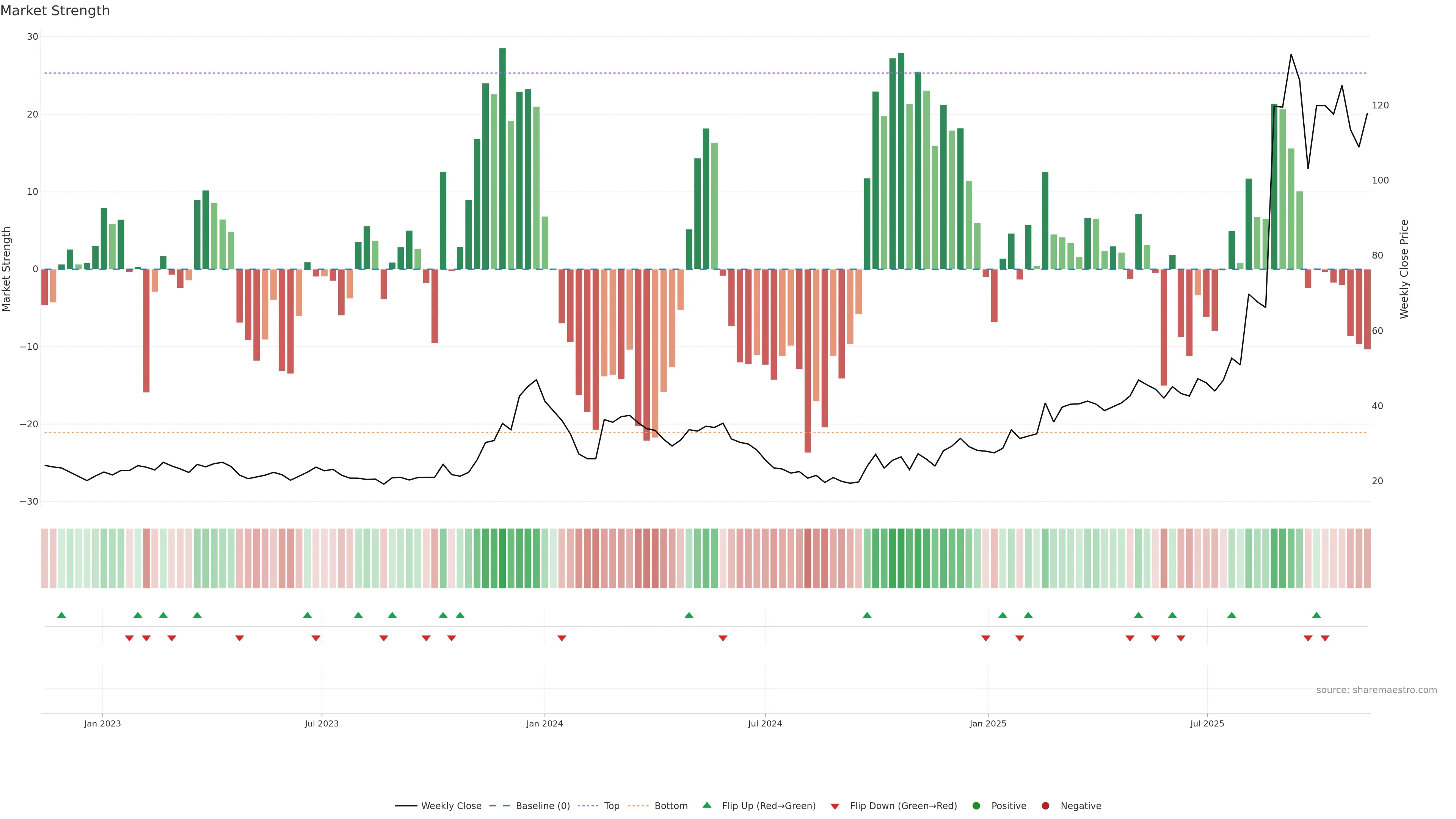Viewport: 1456px width, 819px height.
Task: Click the Jul 2025 x-axis label
Action: pyautogui.click(x=1207, y=723)
